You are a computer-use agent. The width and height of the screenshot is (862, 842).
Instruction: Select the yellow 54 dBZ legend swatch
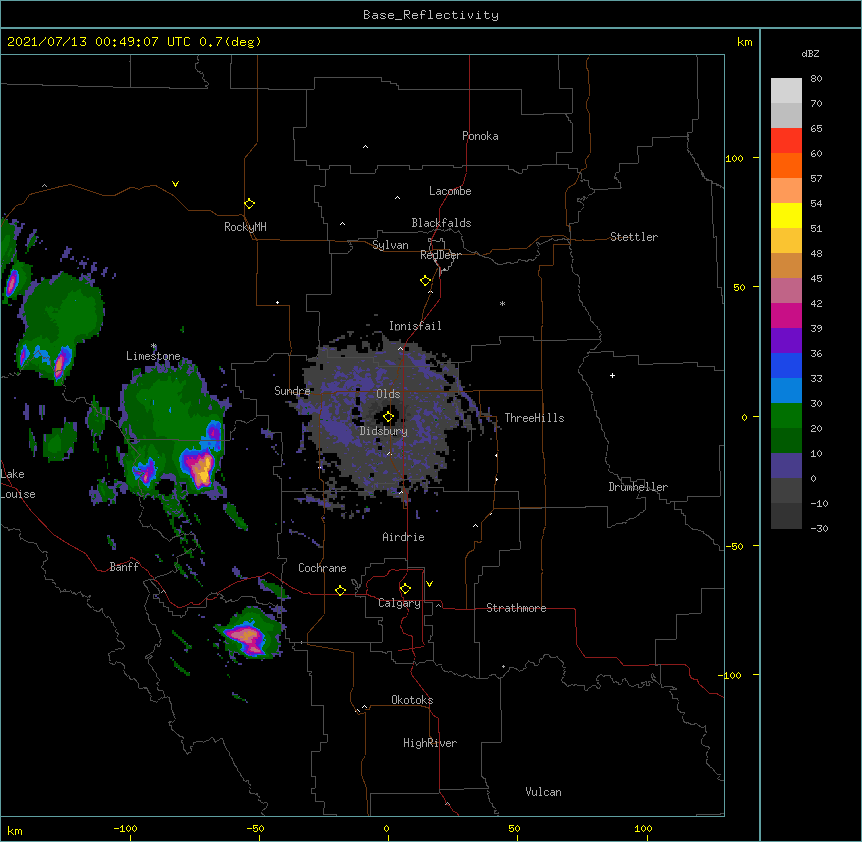[x=786, y=215]
